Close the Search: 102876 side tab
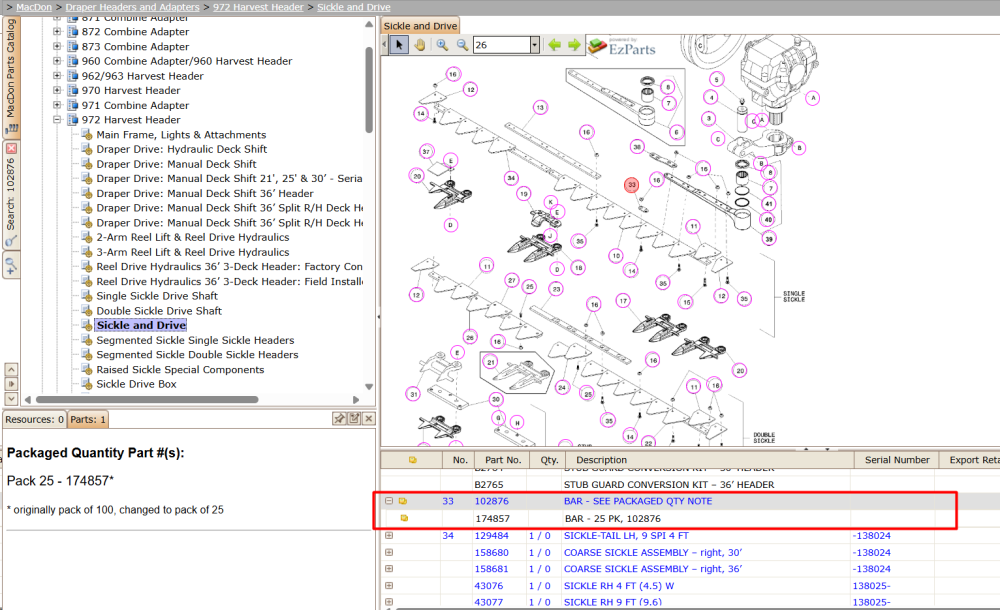Viewport: 1000px width, 610px height. [x=11, y=148]
